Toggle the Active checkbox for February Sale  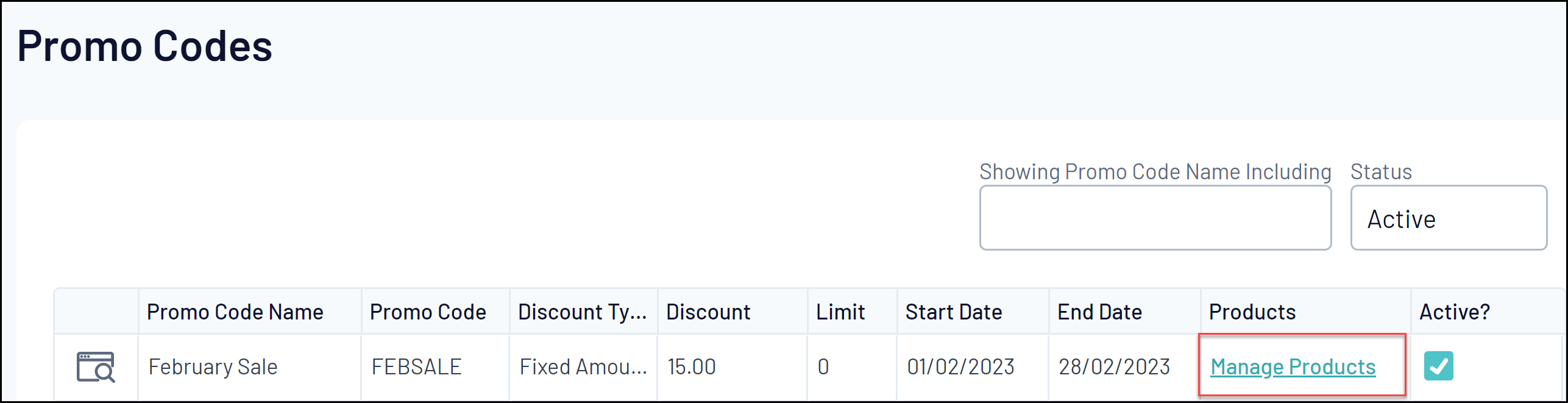(x=1438, y=366)
